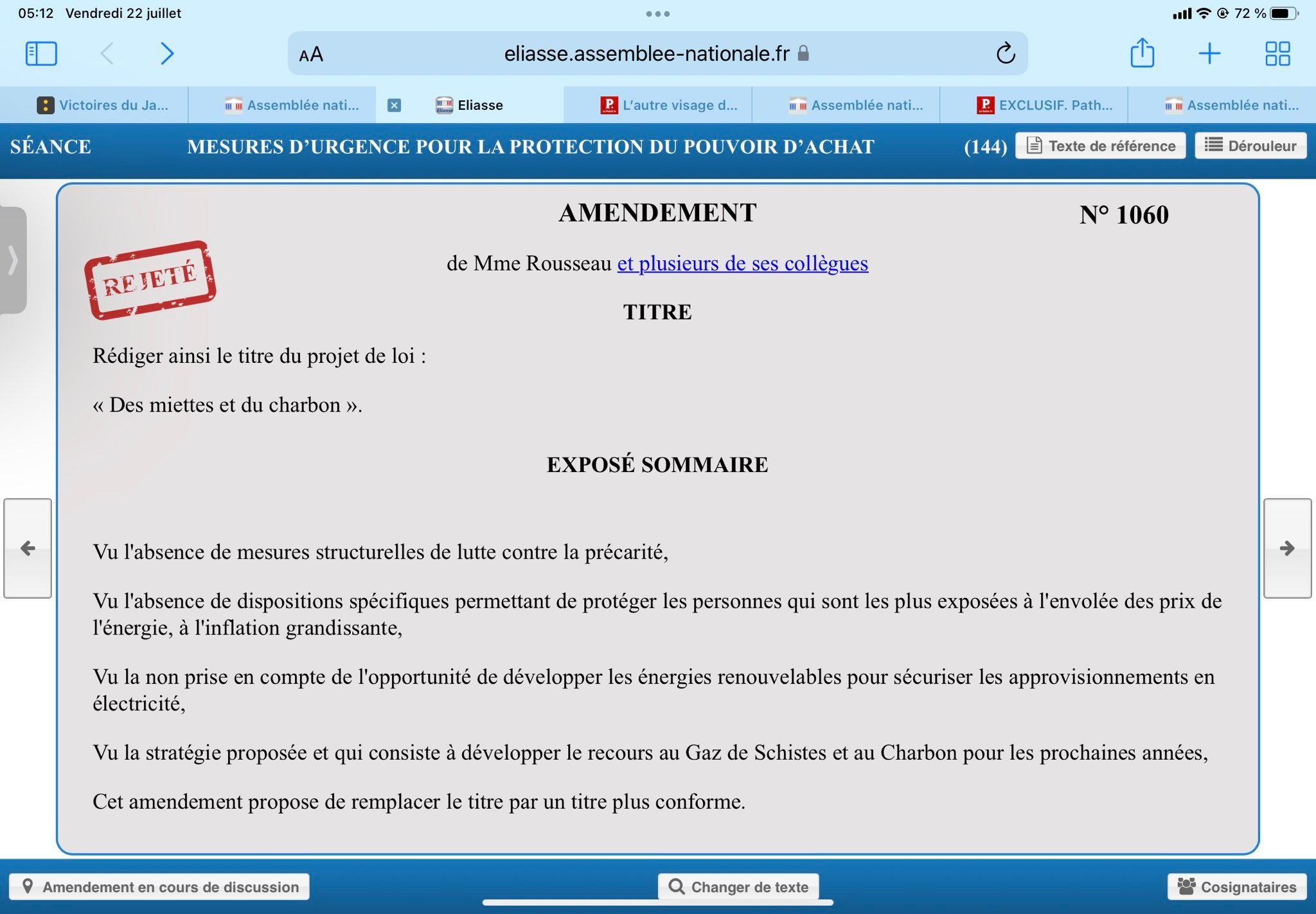The image size is (1316, 914).
Task: Open the share sheet
Action: pyautogui.click(x=1142, y=53)
